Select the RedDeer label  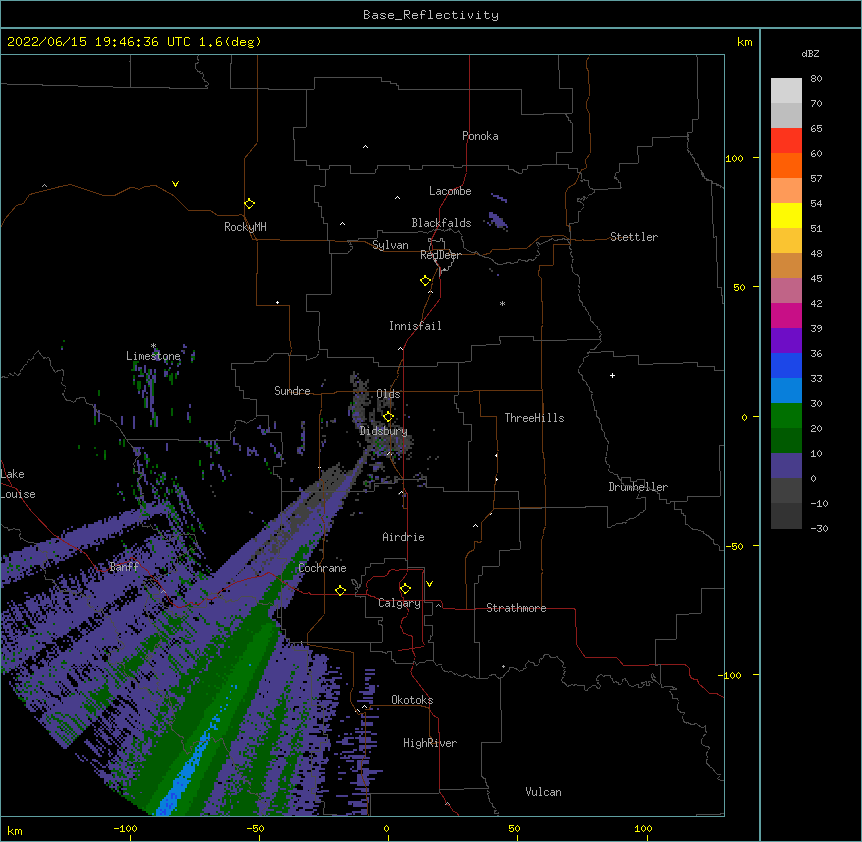click(440, 255)
